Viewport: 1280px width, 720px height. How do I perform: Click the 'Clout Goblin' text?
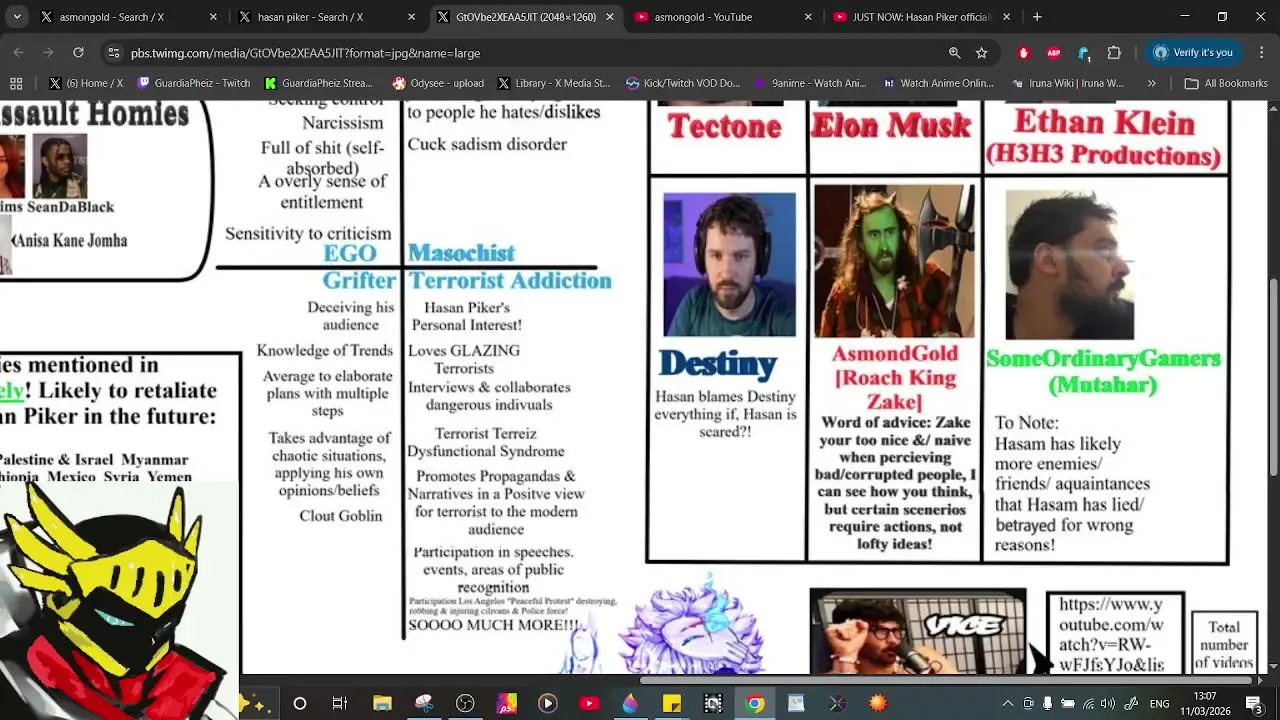[340, 516]
